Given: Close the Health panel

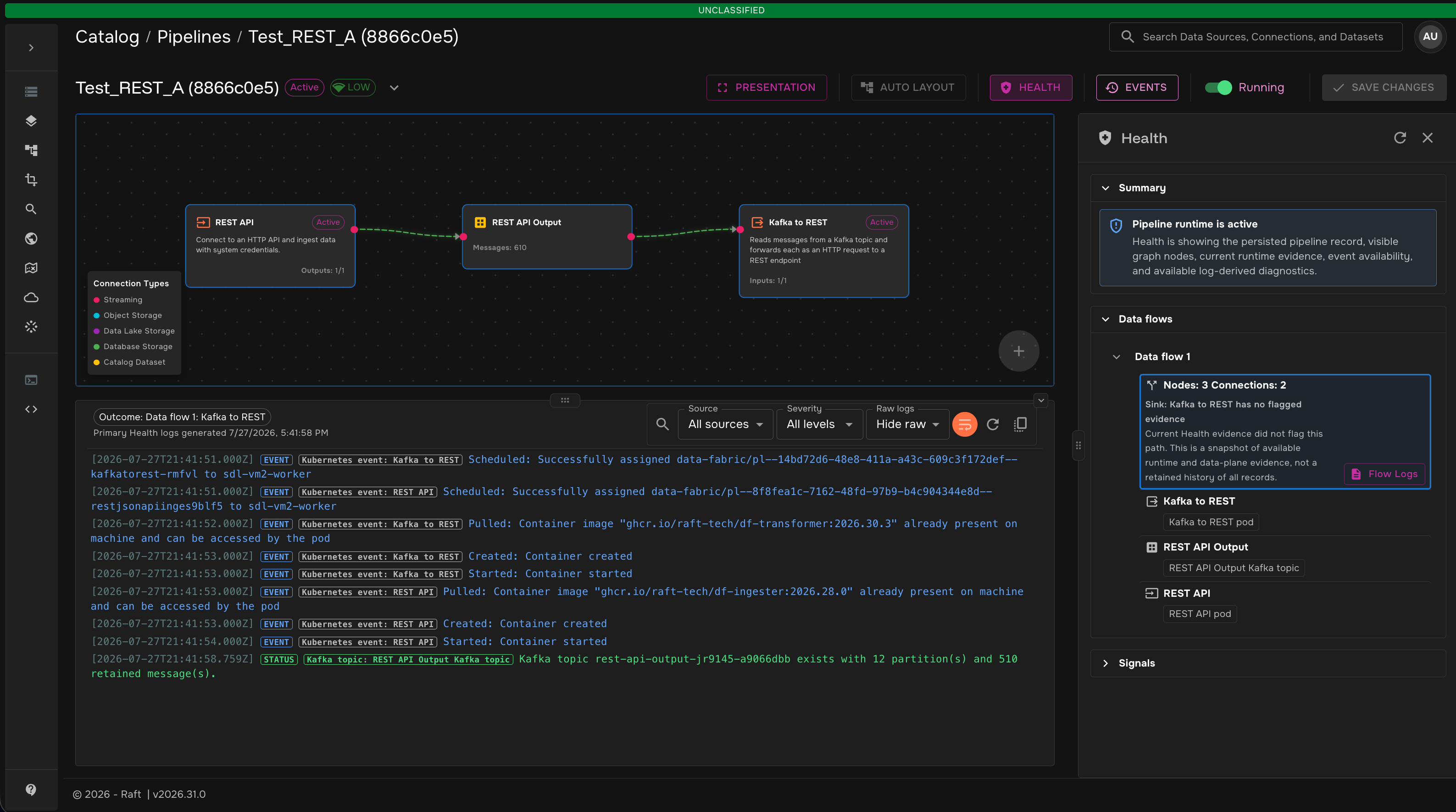Looking at the screenshot, I should coord(1428,138).
